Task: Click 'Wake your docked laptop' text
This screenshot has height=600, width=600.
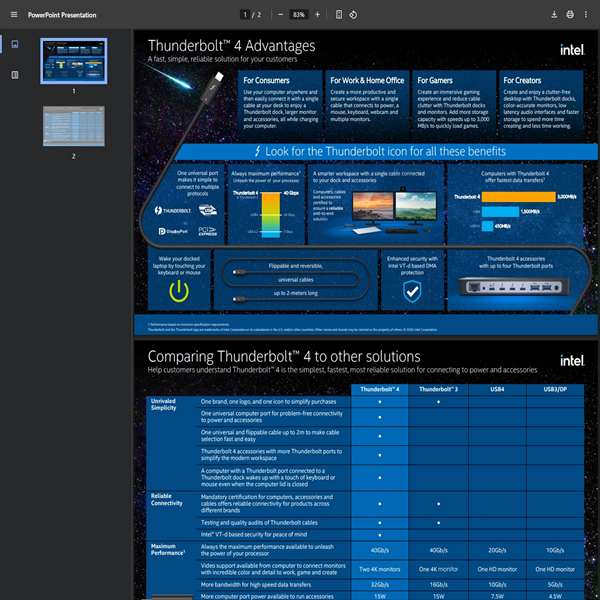Action: pos(179,266)
